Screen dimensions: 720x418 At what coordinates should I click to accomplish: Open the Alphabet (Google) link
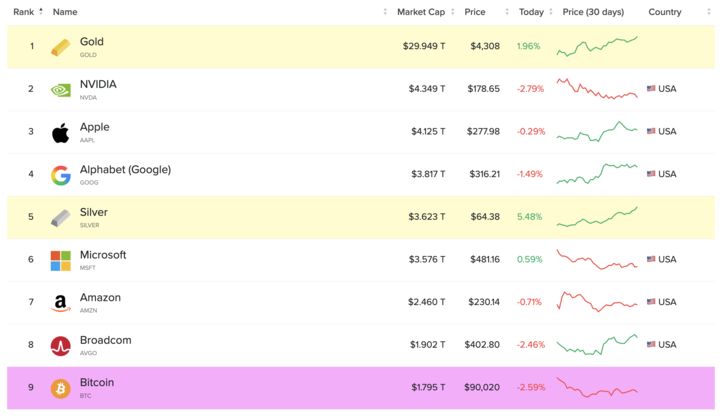point(125,170)
